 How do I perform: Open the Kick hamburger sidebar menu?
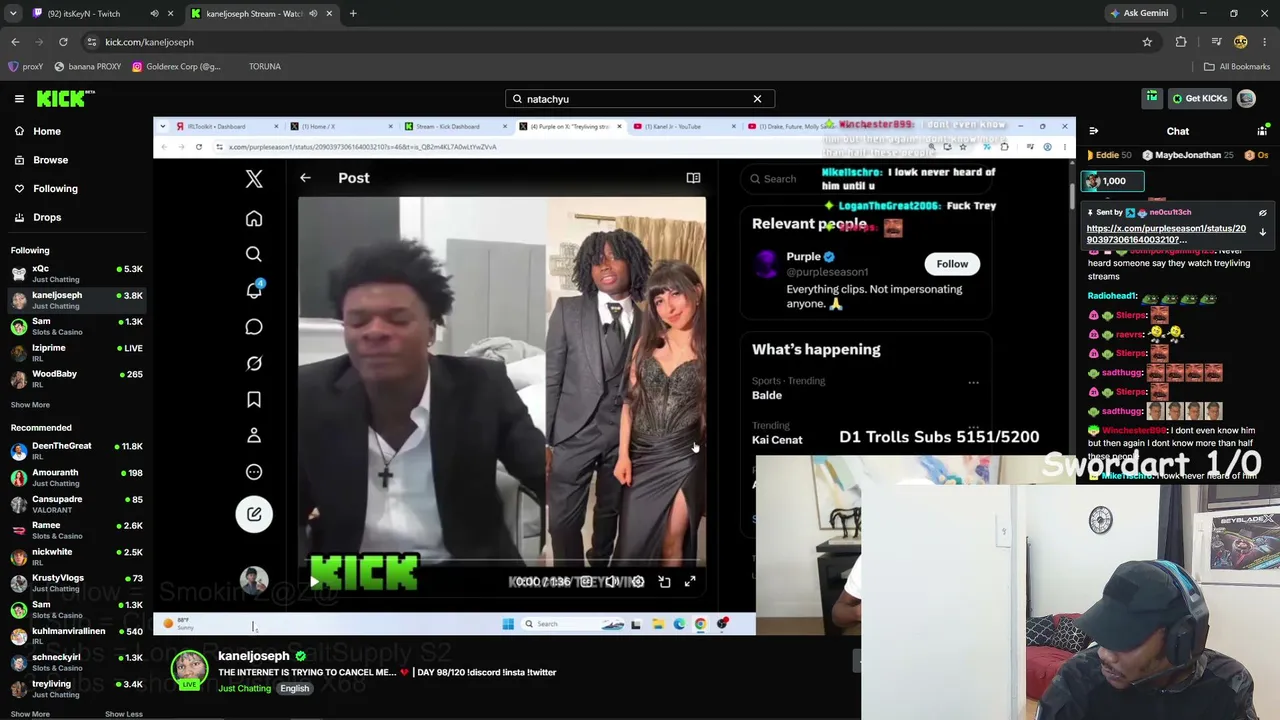[19, 98]
